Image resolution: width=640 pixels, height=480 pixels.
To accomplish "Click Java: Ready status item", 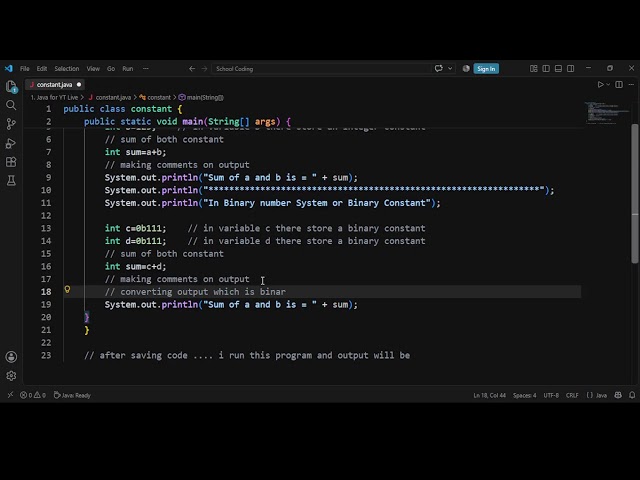I will click(x=72, y=395).
